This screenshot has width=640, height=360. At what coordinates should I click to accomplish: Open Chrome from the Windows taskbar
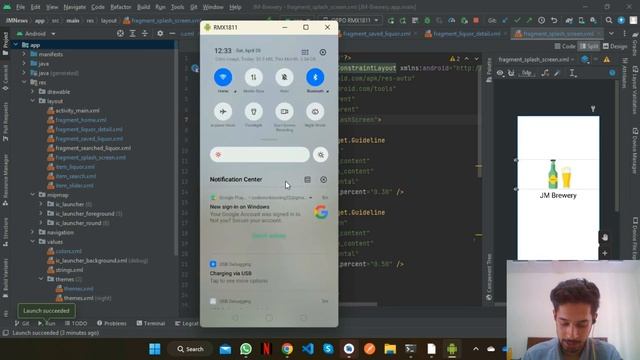(287, 349)
